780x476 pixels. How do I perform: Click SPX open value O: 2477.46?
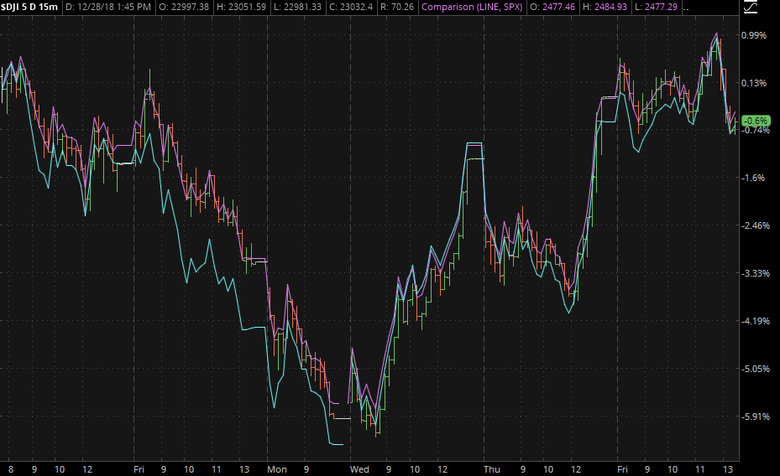(x=552, y=7)
